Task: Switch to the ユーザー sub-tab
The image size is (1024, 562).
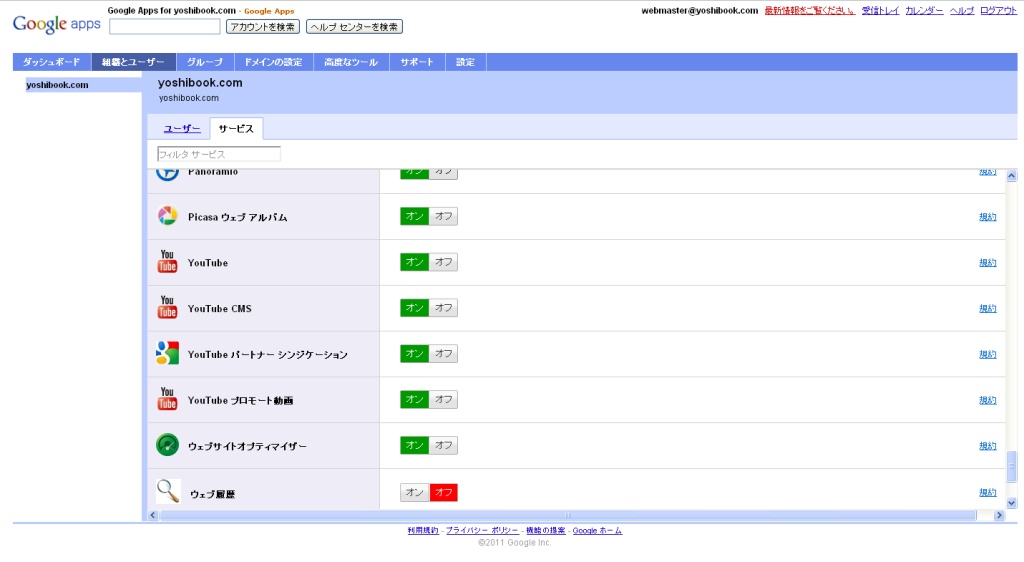Action: pyautogui.click(x=182, y=129)
